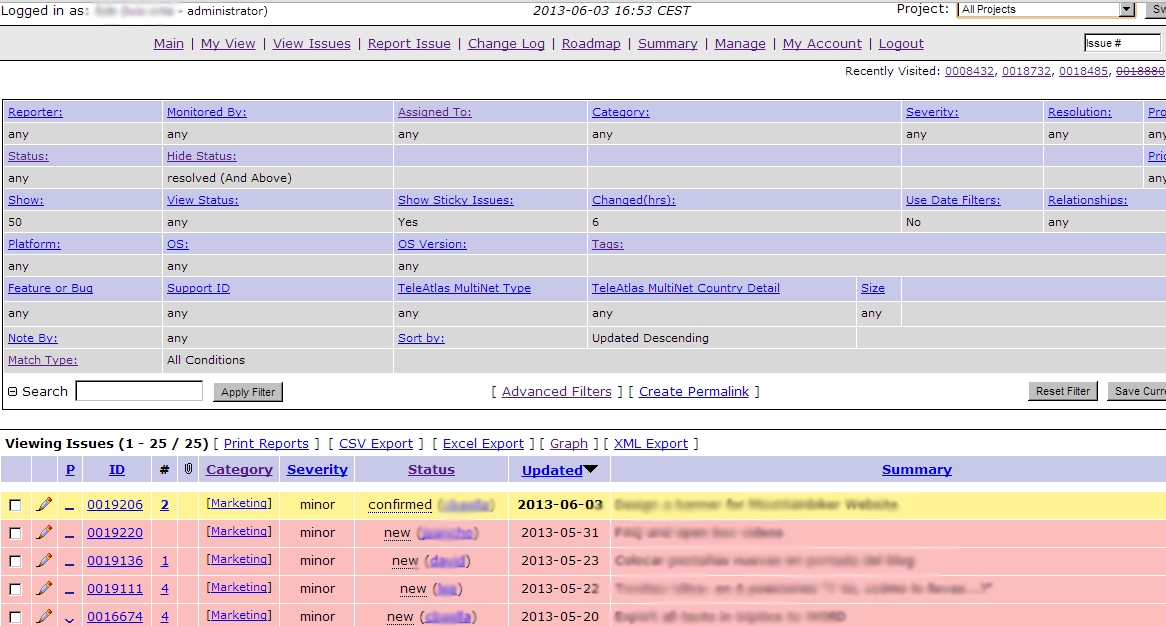
Task: Collapse the filter box using the Search toggle
Action: 12,392
